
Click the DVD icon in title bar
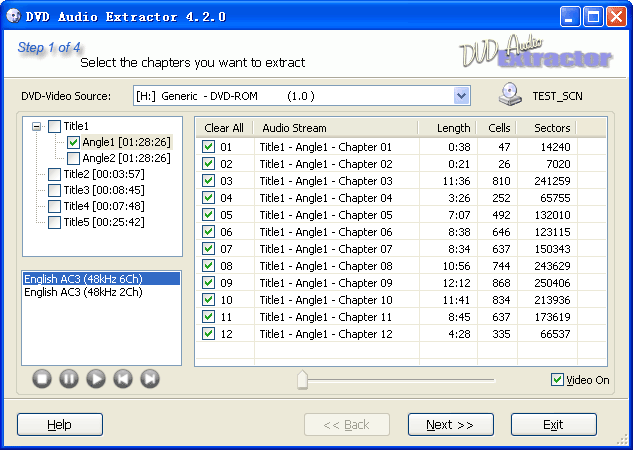pos(13,16)
